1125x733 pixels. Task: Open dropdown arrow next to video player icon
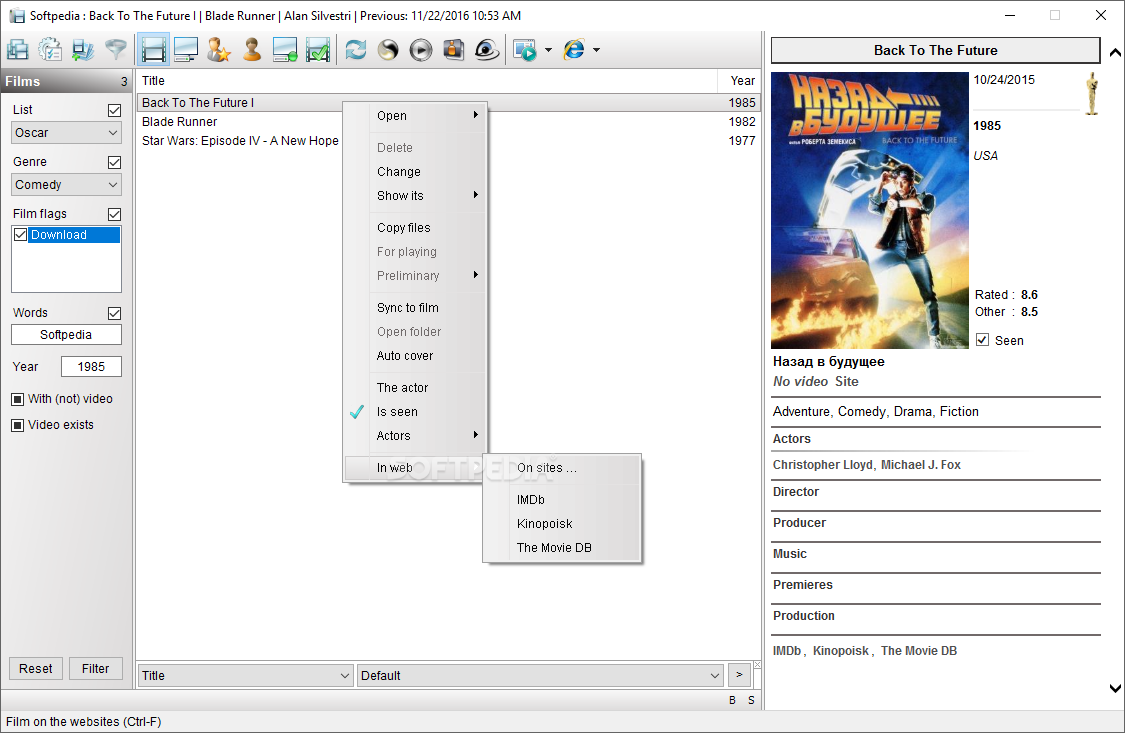click(548, 49)
